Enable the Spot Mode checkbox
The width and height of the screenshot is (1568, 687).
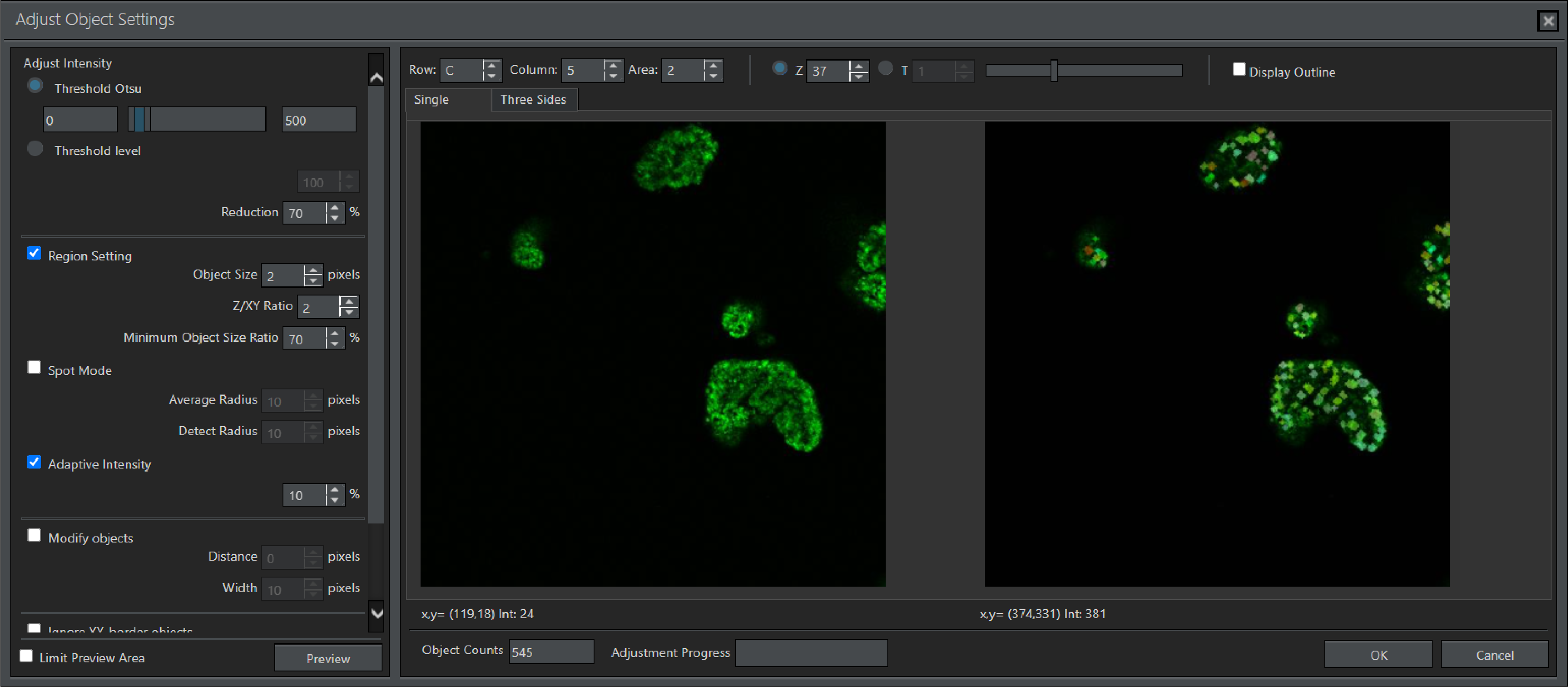[34, 367]
